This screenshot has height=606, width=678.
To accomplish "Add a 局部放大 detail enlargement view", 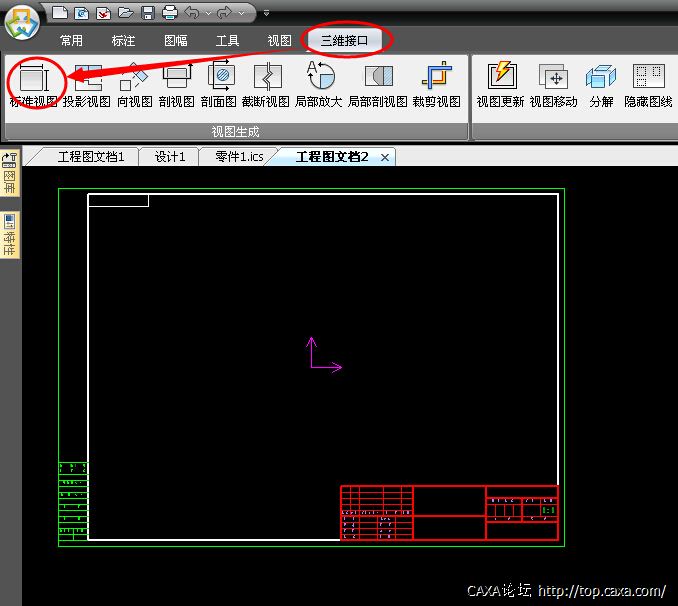I will [319, 84].
